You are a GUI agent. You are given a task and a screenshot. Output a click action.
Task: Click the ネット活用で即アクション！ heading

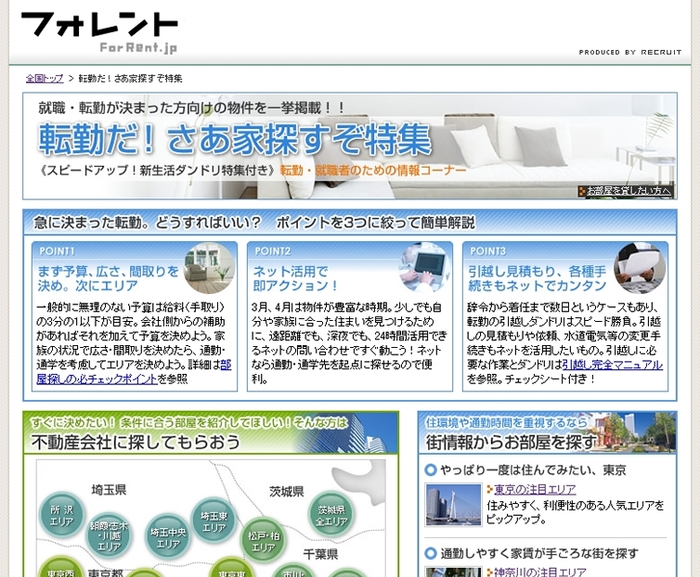296,278
